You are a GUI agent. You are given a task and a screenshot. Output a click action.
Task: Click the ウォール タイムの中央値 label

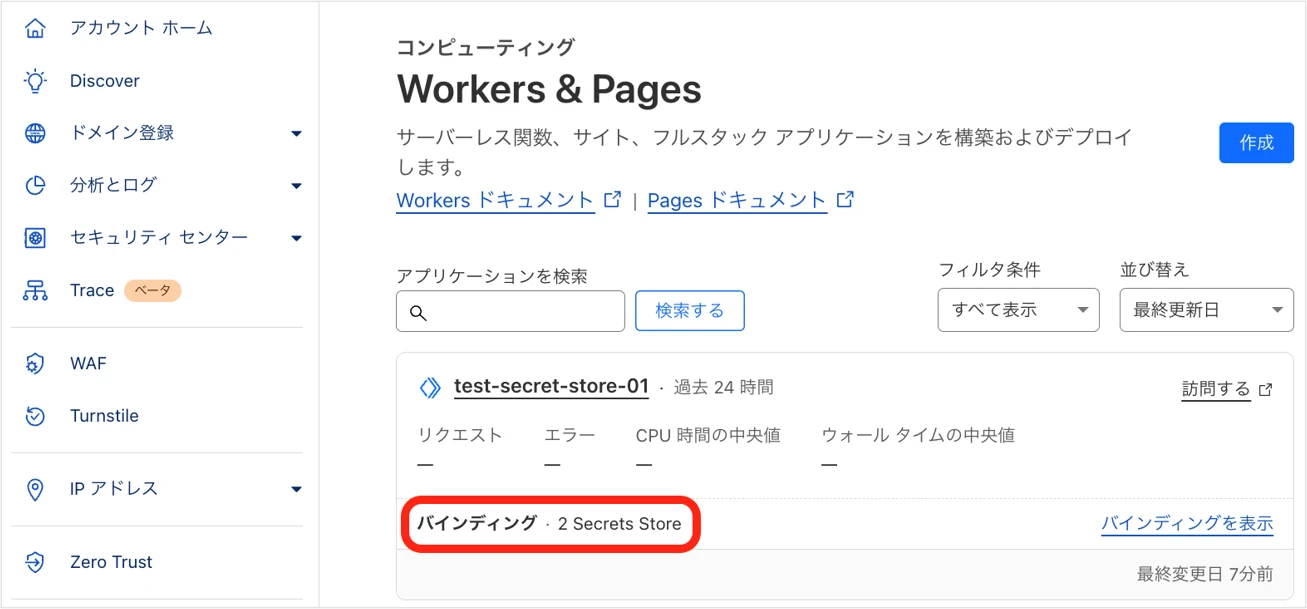click(x=918, y=435)
